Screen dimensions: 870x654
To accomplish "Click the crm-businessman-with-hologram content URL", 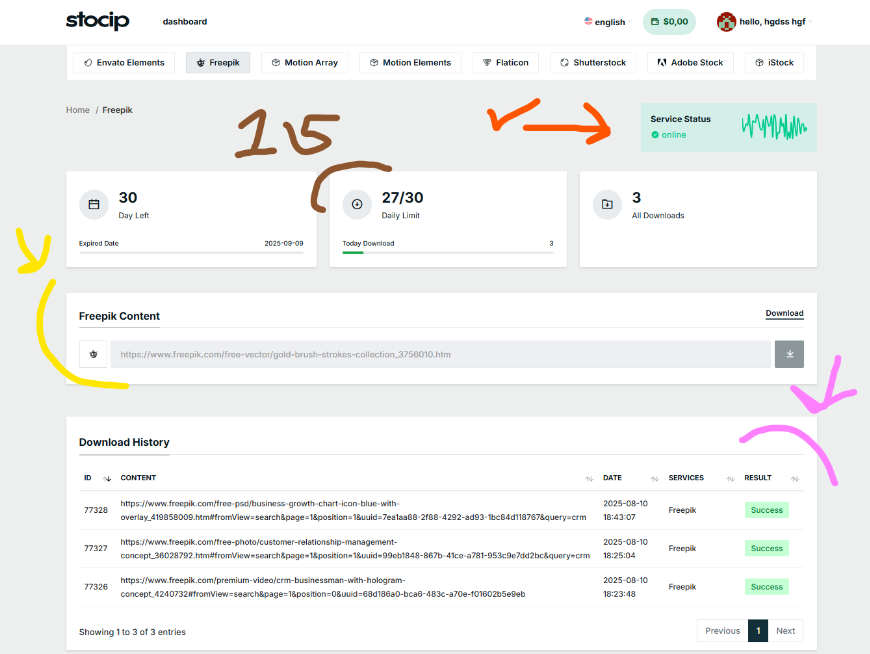I will point(323,587).
